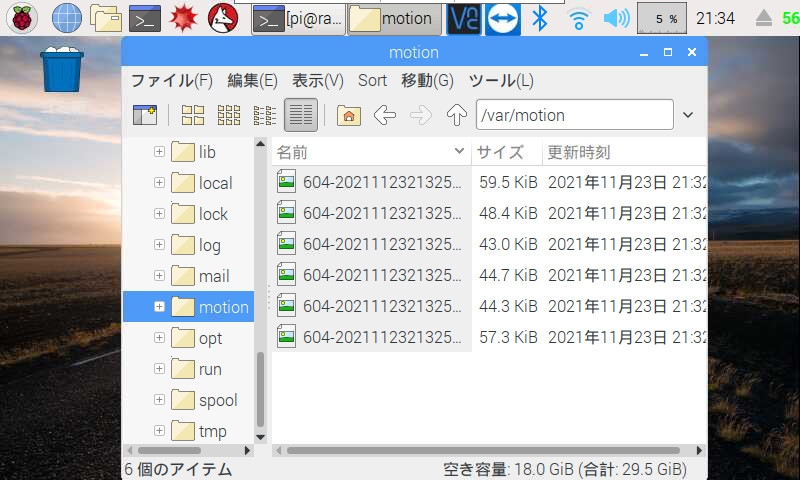Screen dimensions: 800x480
Task: Go to home folder
Action: (348, 115)
